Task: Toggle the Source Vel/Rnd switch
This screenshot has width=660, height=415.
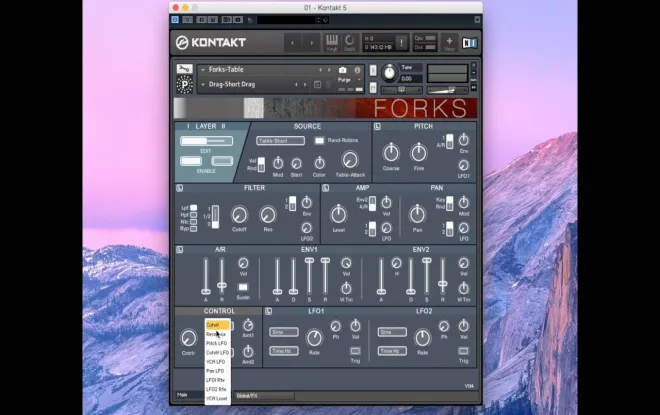Action: (261, 164)
